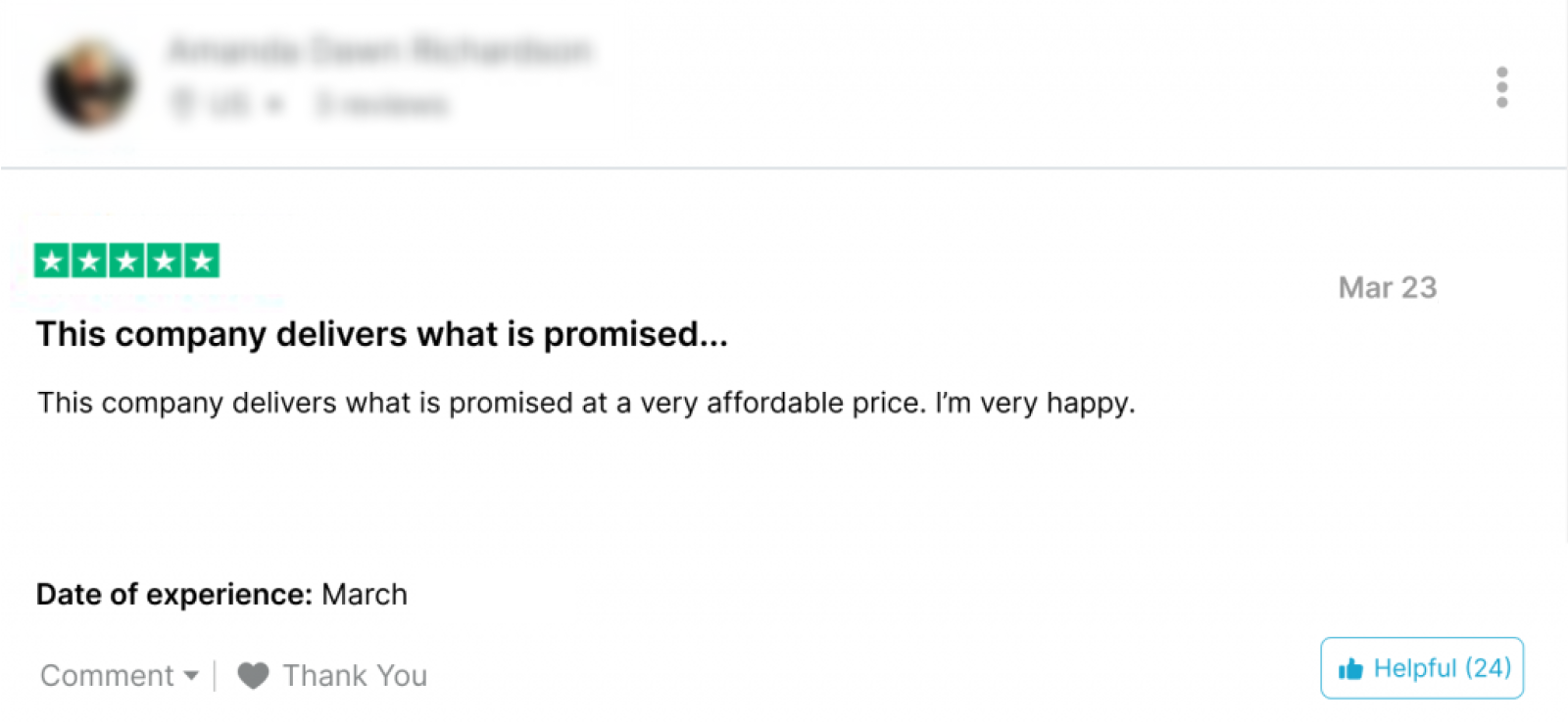Click the fifth green rating star

202,261
